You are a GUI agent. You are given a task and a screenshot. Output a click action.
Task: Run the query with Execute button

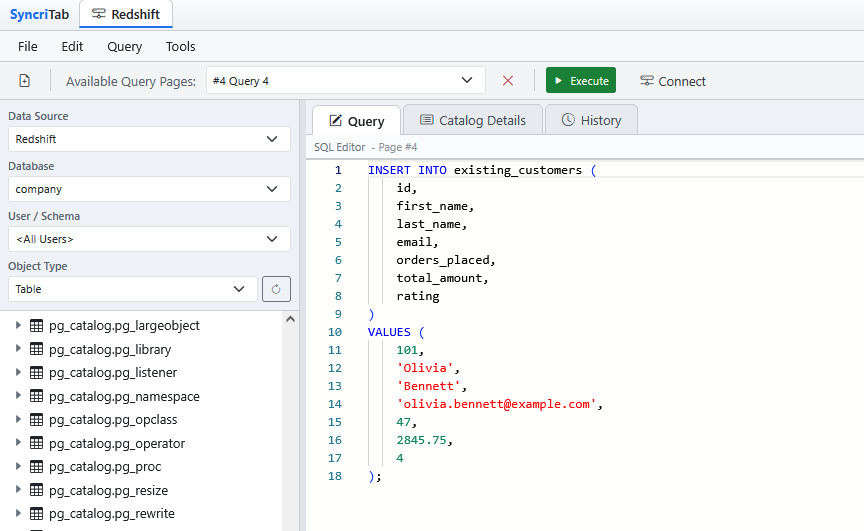[581, 80]
